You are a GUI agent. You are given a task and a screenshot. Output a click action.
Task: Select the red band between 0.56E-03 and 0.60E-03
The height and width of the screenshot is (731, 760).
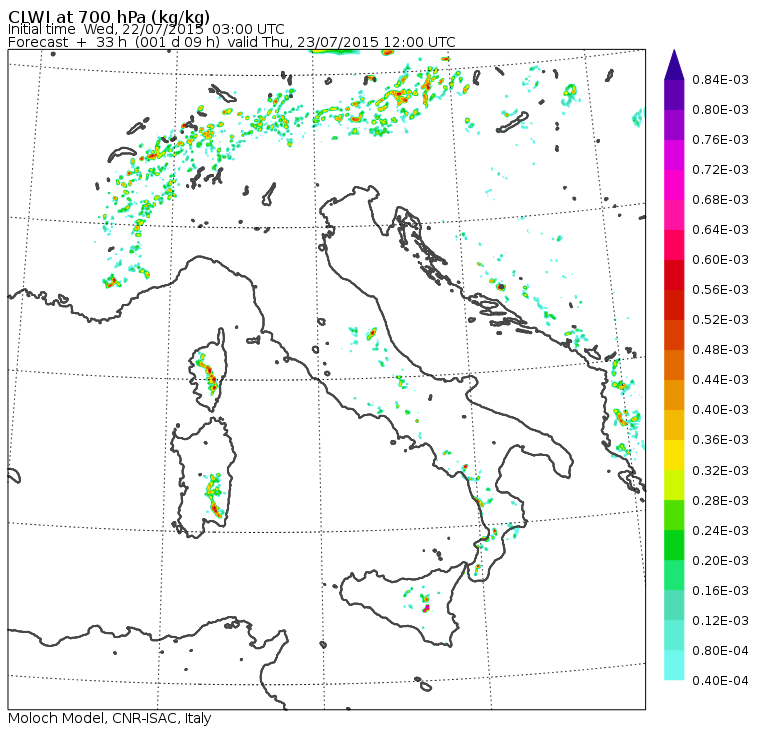pos(674,275)
